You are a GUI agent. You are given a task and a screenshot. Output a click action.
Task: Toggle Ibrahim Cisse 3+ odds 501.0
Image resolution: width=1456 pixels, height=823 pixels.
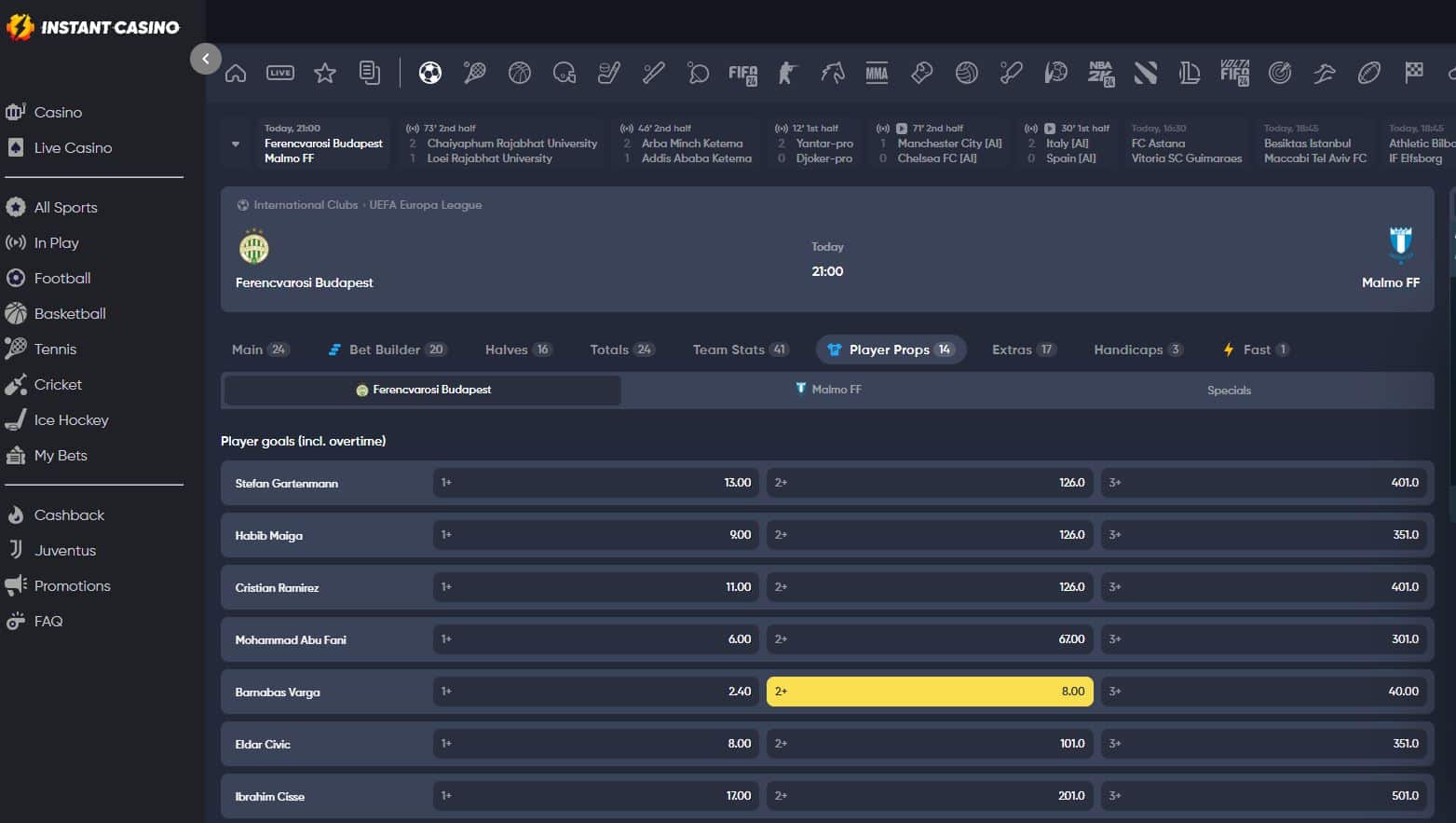click(1263, 796)
